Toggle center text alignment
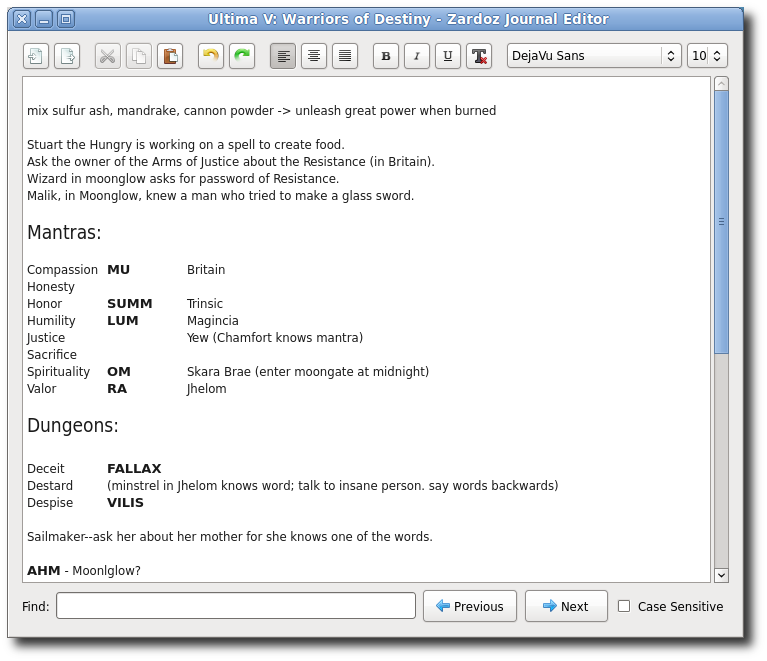The width and height of the screenshot is (767, 661). pos(314,56)
